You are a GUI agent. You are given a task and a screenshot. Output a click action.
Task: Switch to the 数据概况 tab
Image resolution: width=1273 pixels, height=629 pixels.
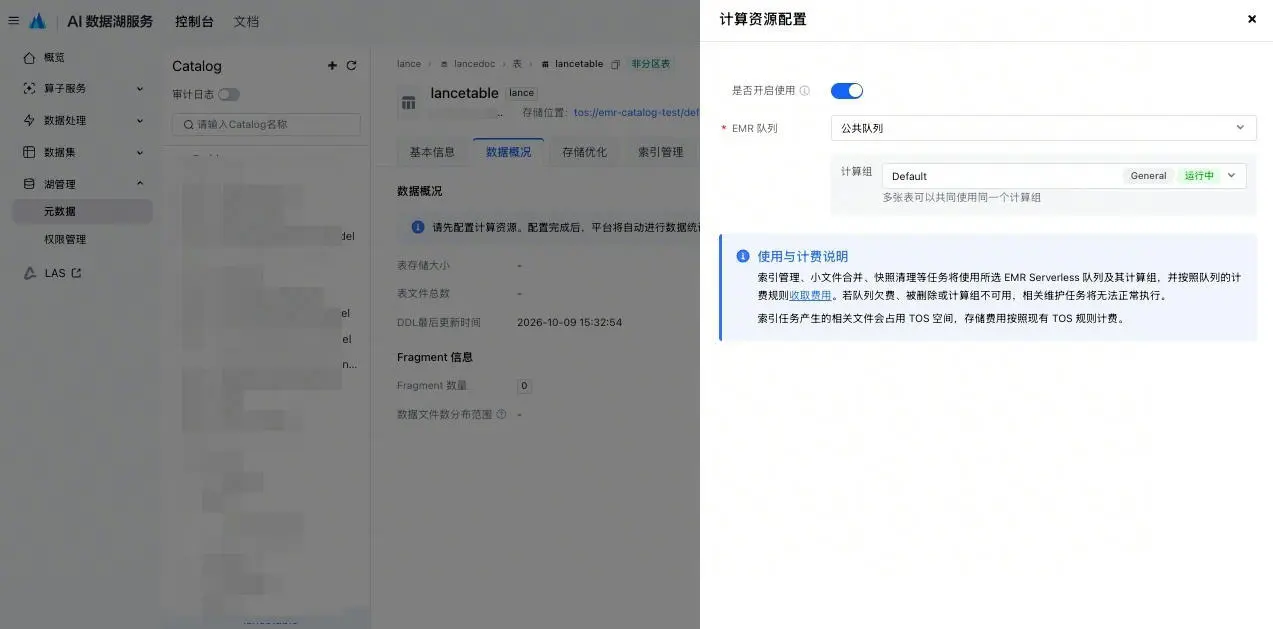click(x=508, y=152)
